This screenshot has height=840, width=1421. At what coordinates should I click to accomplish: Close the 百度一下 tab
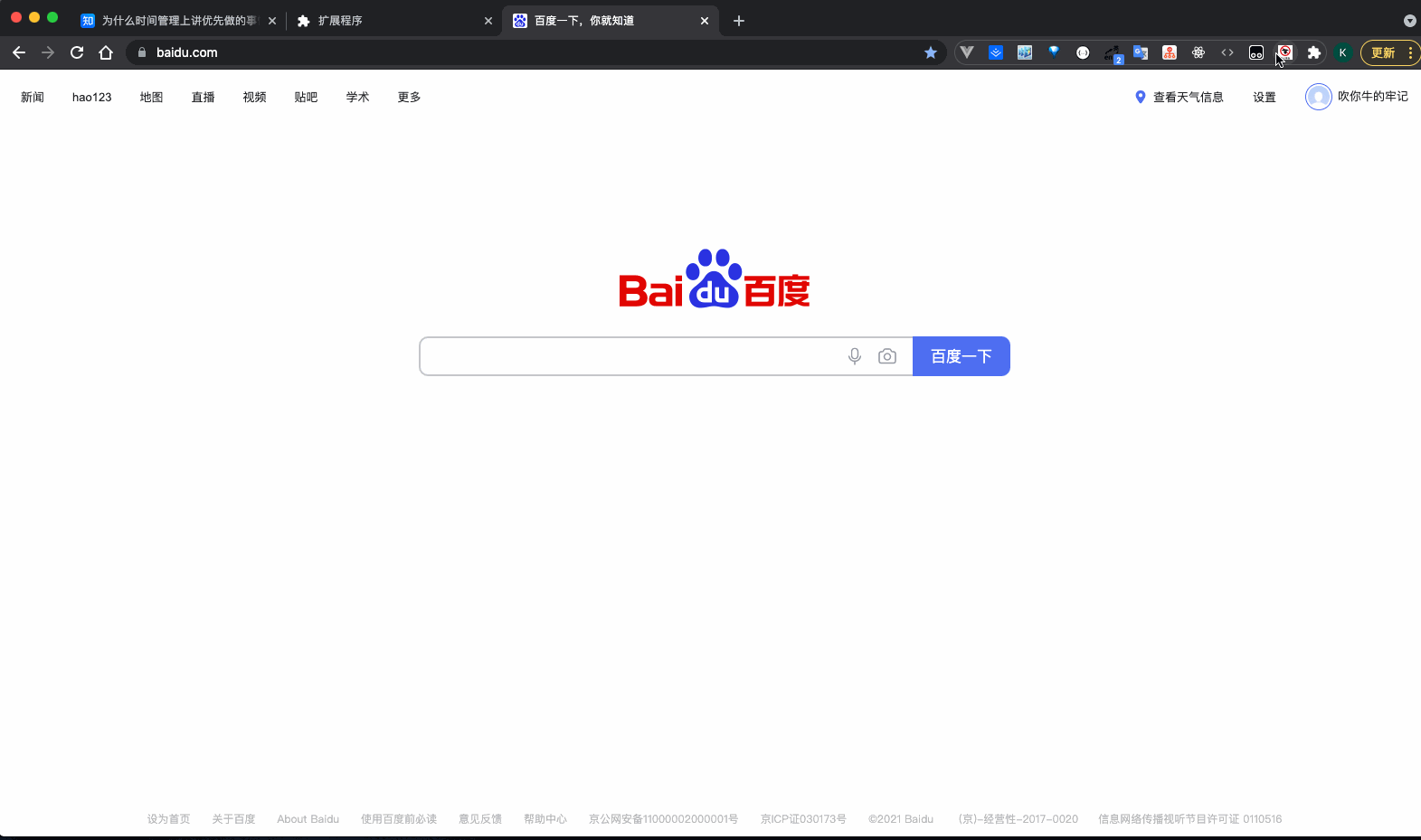click(705, 21)
